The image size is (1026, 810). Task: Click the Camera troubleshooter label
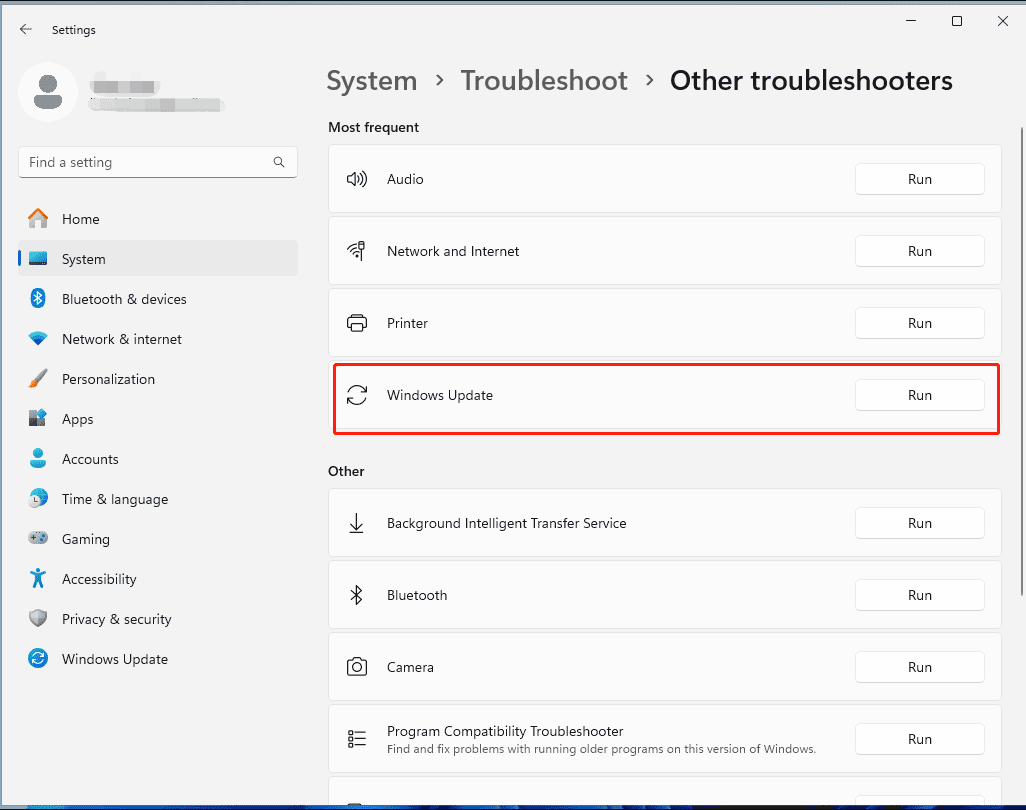[410, 667]
